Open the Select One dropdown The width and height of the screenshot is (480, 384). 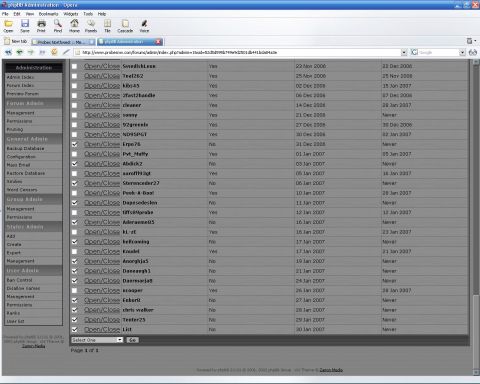[97, 340]
